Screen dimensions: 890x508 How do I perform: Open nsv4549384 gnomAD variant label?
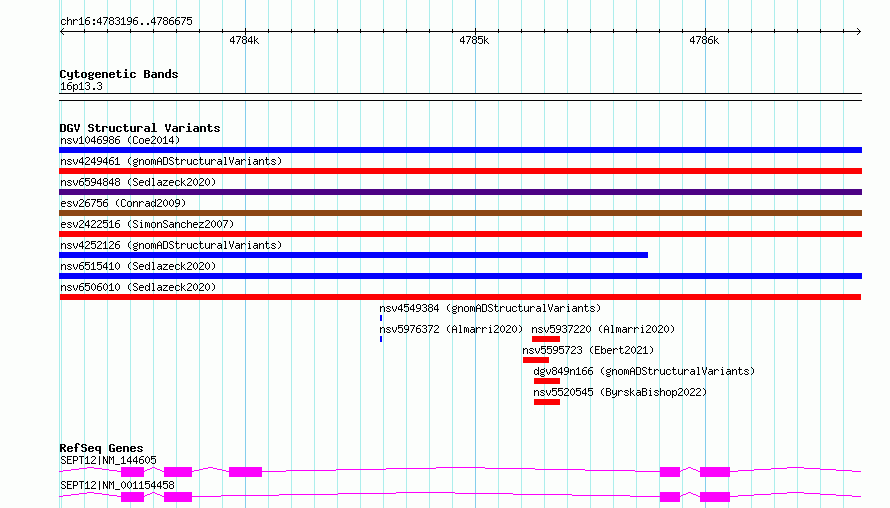[x=490, y=308]
